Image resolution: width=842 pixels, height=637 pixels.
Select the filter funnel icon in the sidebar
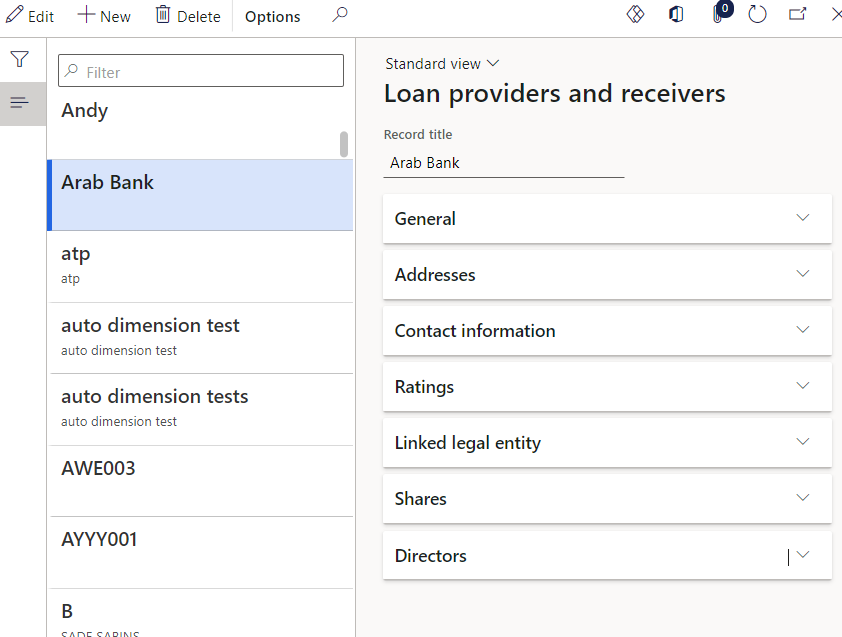[x=20, y=59]
